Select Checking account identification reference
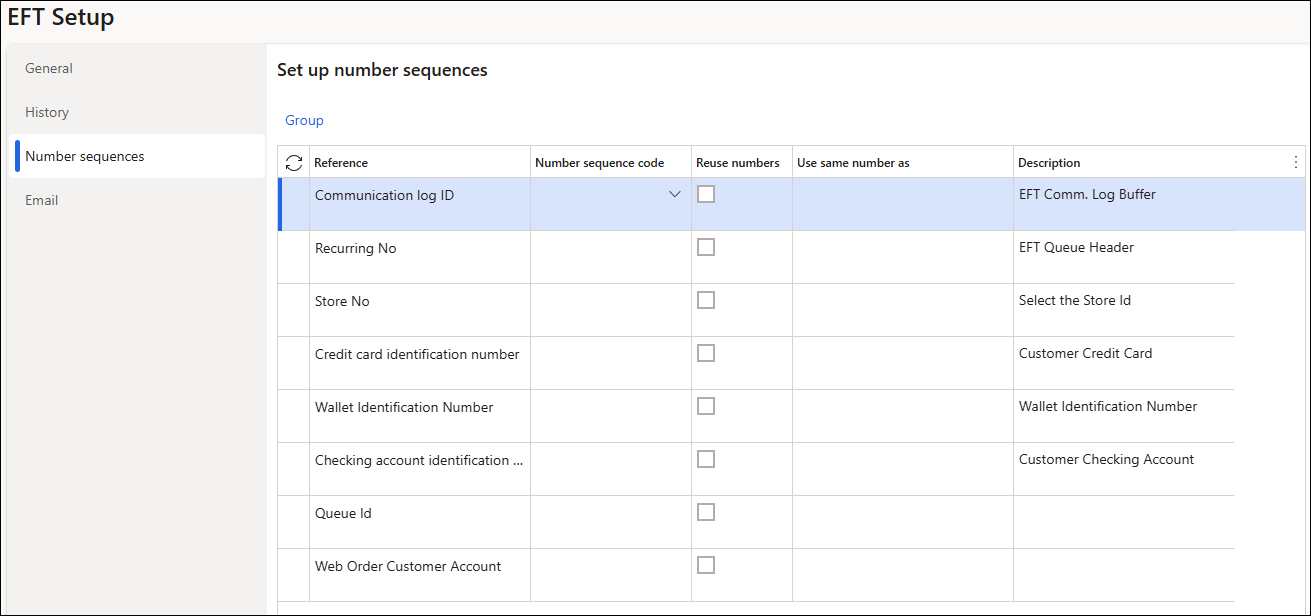 [419, 460]
